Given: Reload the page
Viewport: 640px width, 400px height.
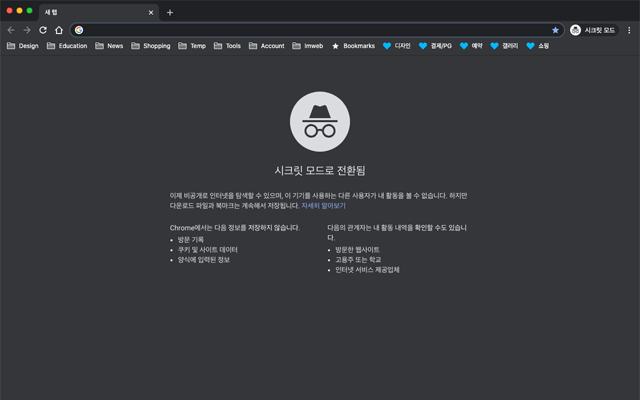Looking at the screenshot, I should 43,30.
